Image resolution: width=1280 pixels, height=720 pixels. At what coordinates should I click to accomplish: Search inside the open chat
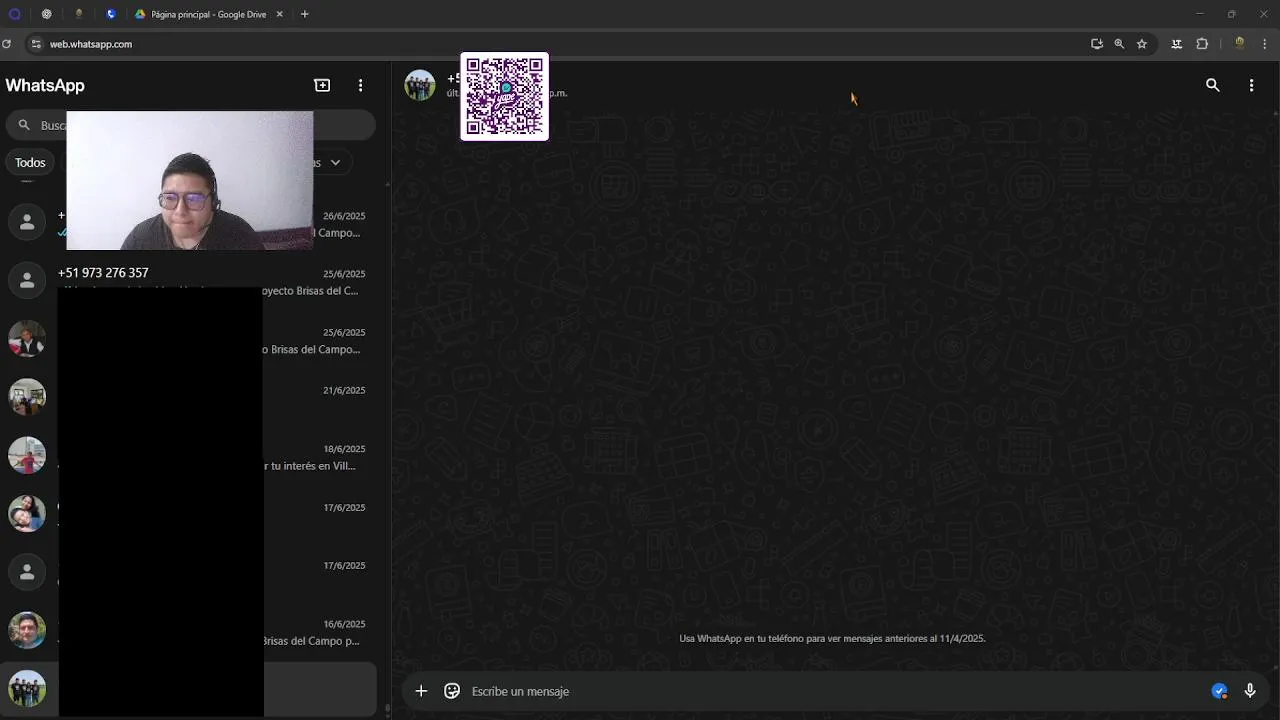1212,85
